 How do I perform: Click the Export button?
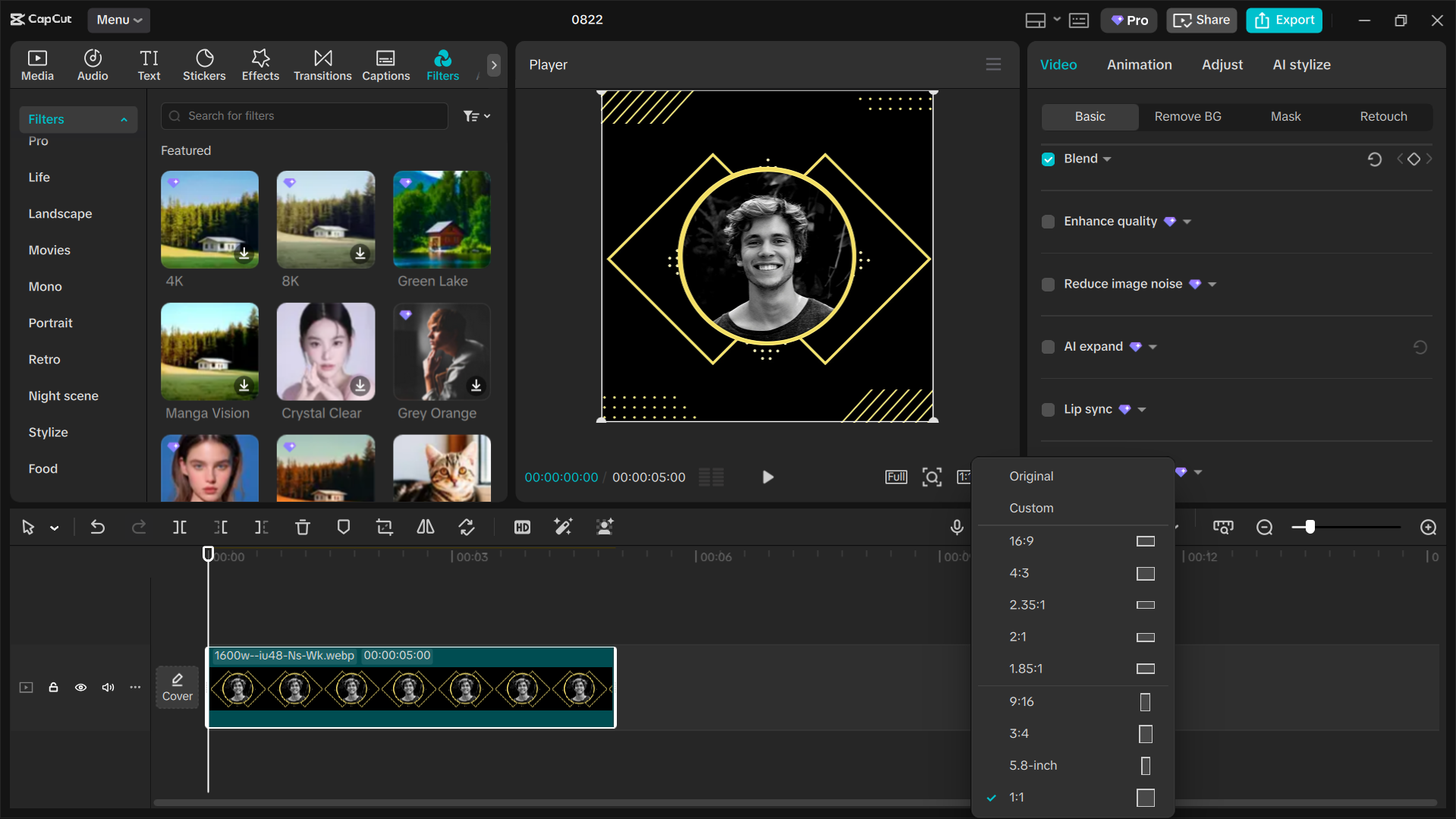1283,20
